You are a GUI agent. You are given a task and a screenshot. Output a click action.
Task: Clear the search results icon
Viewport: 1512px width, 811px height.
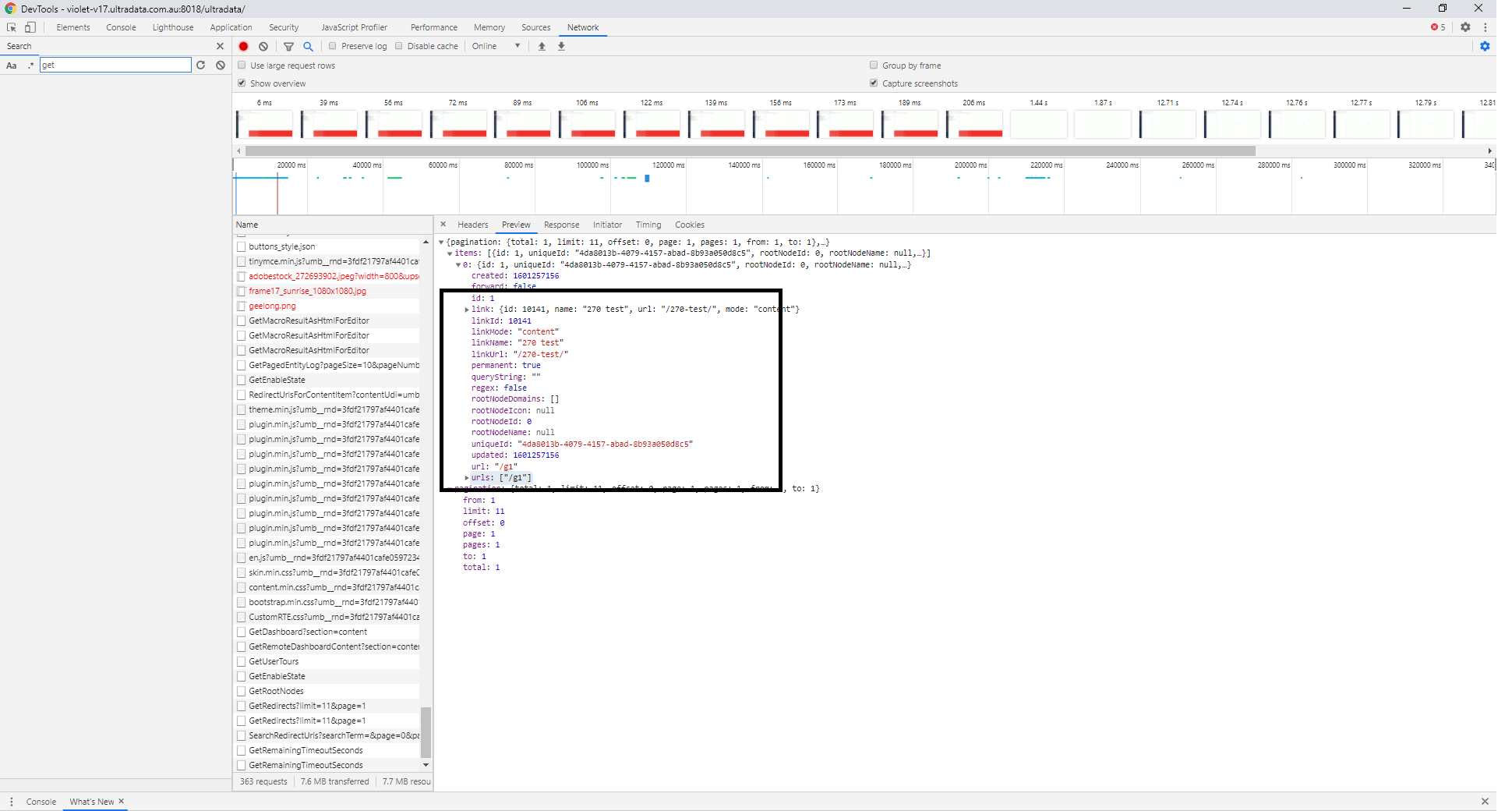pos(221,65)
